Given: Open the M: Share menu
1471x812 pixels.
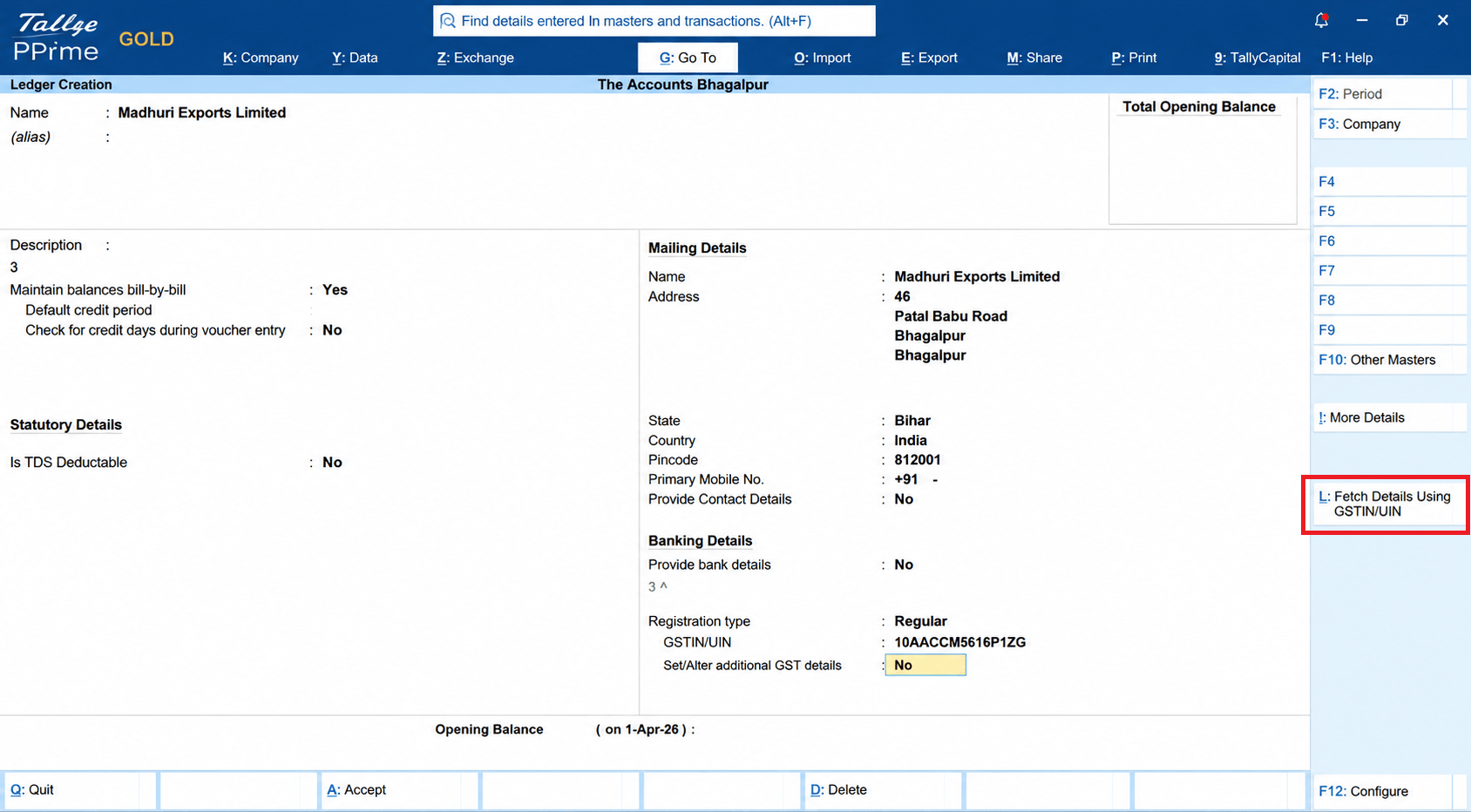Looking at the screenshot, I should click(1034, 58).
